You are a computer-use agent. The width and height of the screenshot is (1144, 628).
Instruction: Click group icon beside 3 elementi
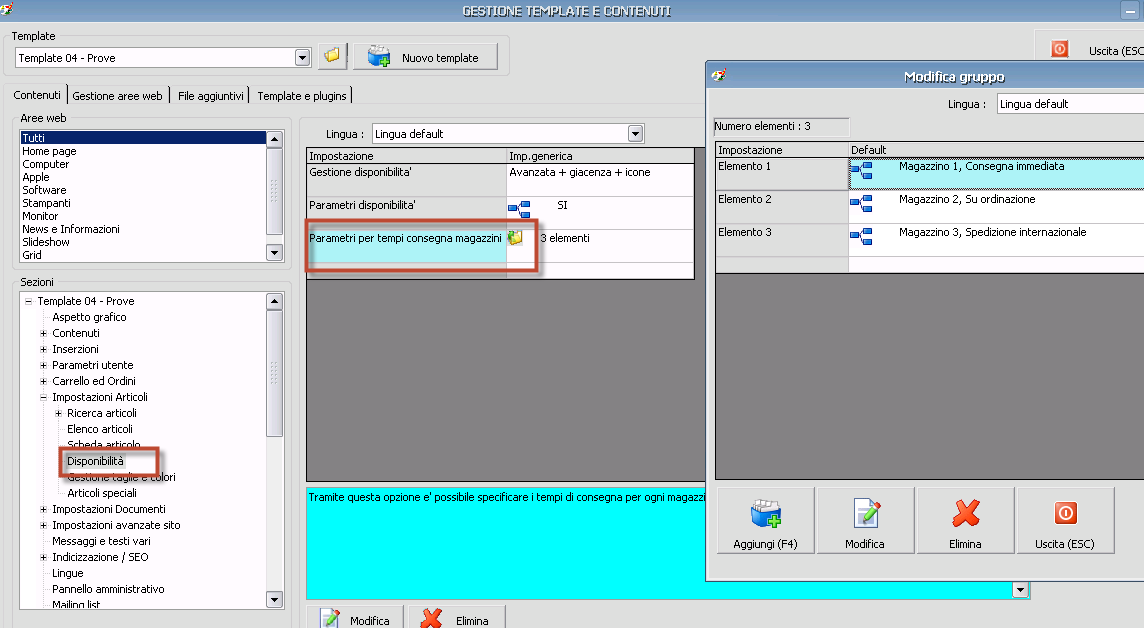coord(515,237)
